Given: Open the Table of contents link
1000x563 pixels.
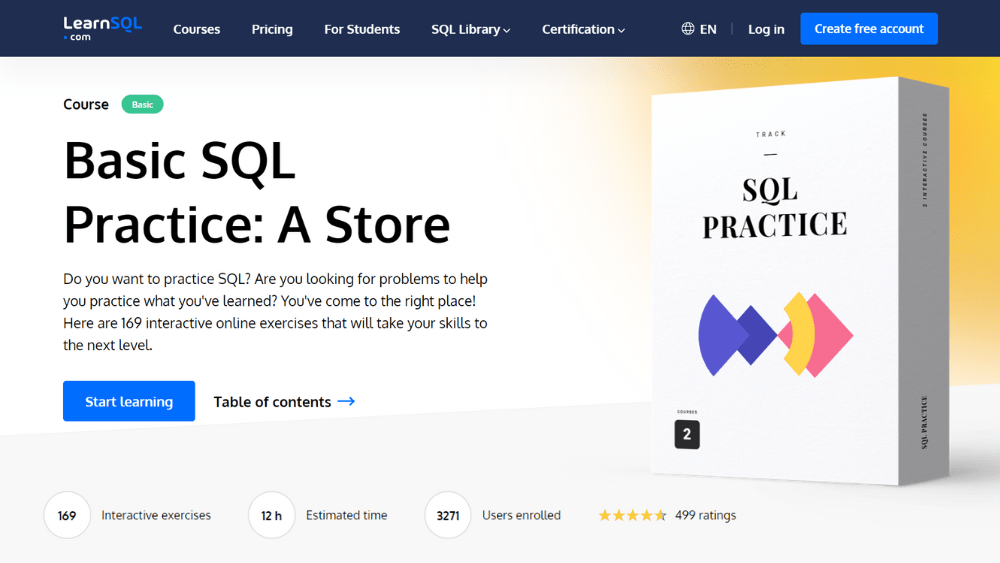Looking at the screenshot, I should [284, 402].
